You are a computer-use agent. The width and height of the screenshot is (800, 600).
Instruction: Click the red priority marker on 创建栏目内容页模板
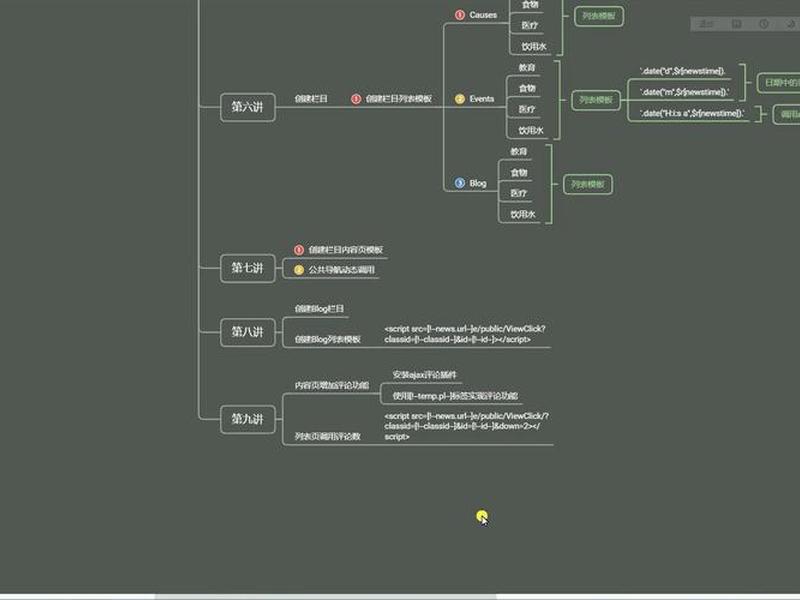click(299, 249)
